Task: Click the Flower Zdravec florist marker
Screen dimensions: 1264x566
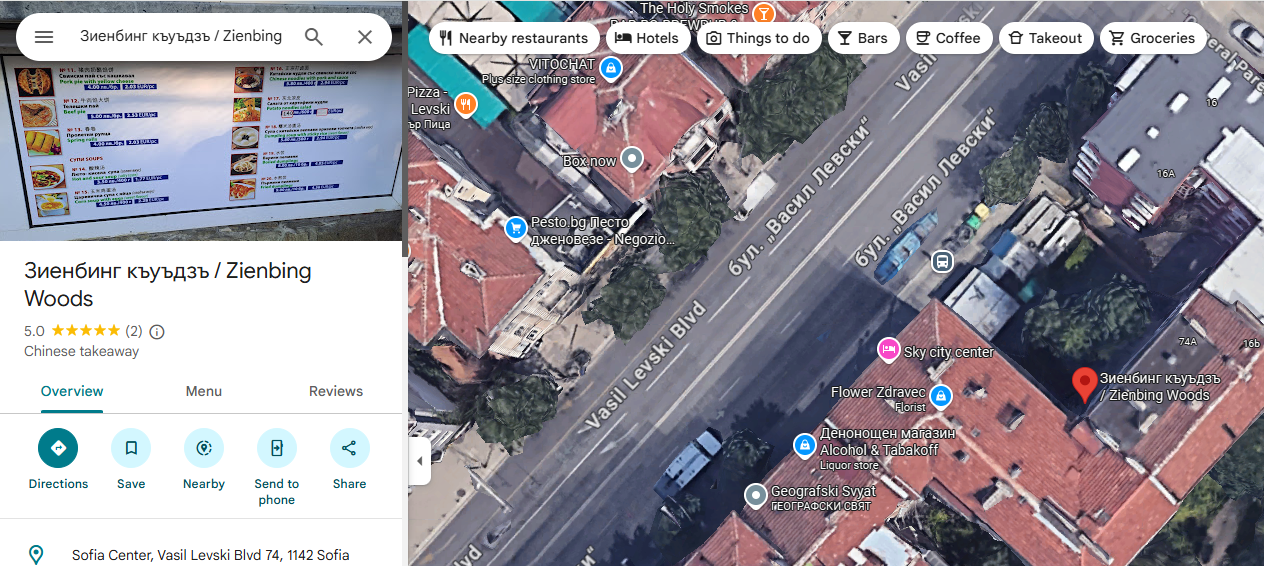Action: [939, 397]
